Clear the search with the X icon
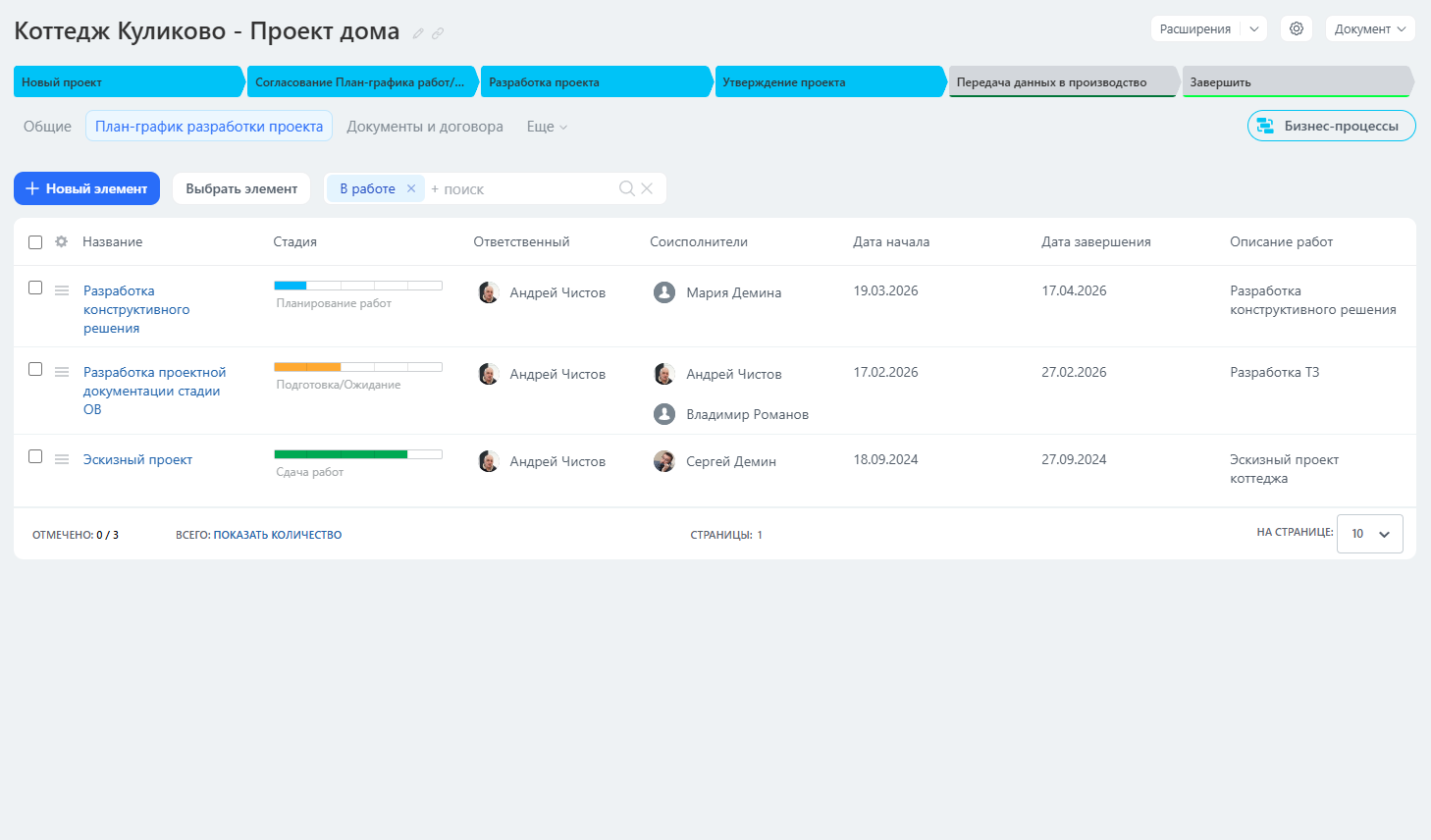1431x840 pixels. tap(647, 188)
